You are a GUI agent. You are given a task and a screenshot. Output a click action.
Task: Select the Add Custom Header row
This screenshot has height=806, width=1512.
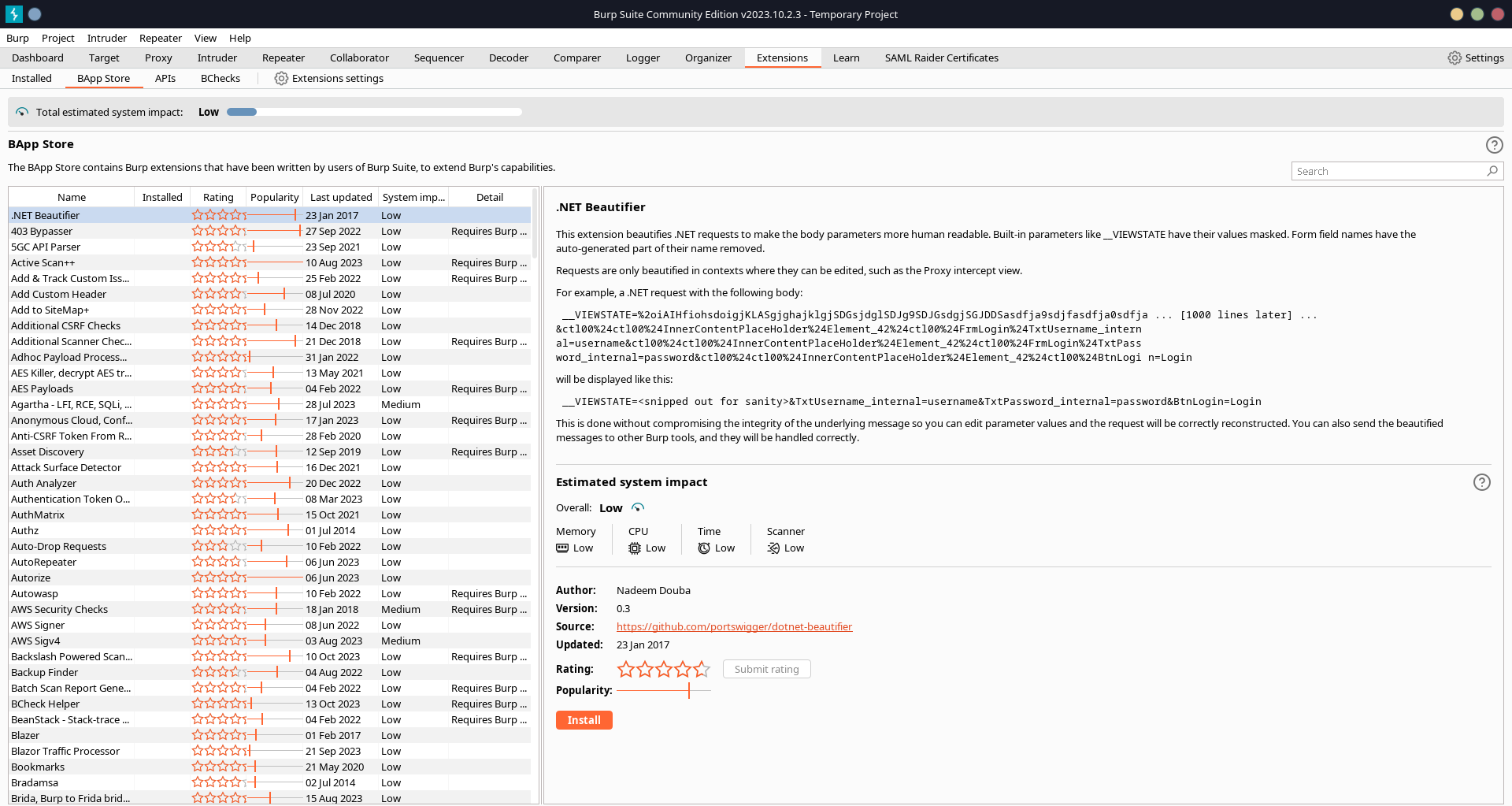pyautogui.click(x=269, y=294)
